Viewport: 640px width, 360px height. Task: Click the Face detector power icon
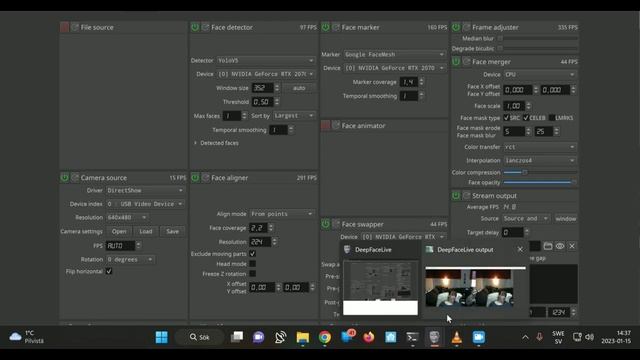[x=195, y=27]
